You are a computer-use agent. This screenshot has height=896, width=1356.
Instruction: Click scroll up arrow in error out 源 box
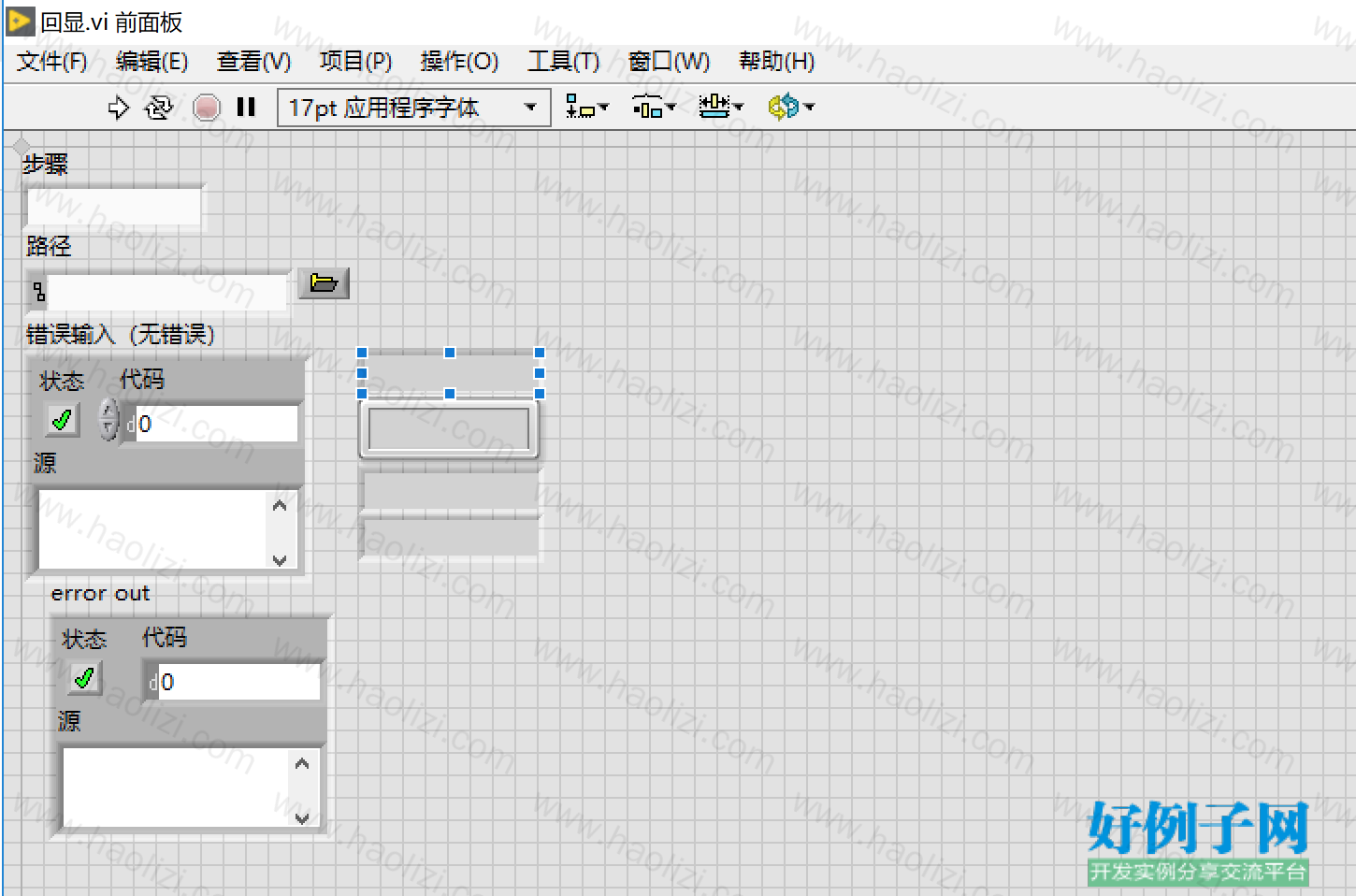pyautogui.click(x=302, y=764)
